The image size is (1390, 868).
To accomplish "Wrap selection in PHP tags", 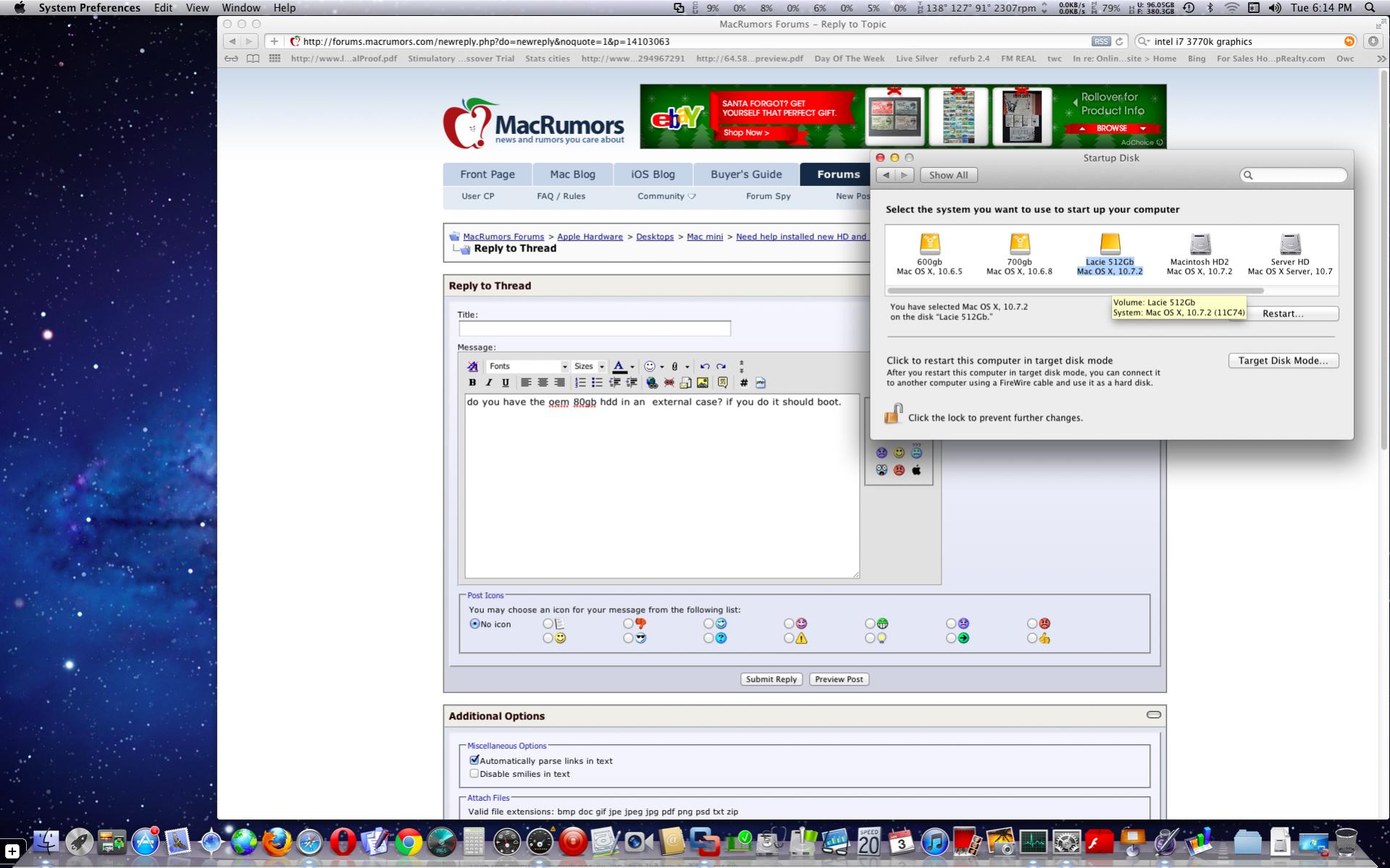I will point(760,382).
